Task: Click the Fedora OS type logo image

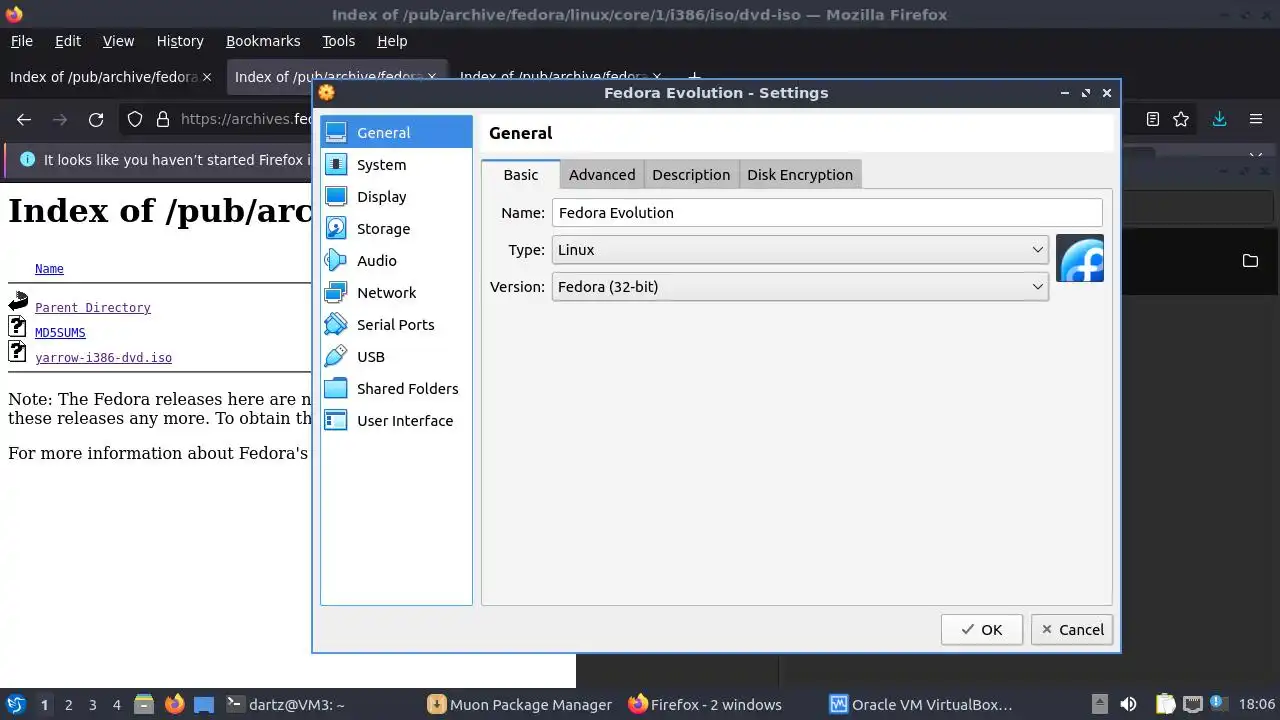Action: 1080,258
